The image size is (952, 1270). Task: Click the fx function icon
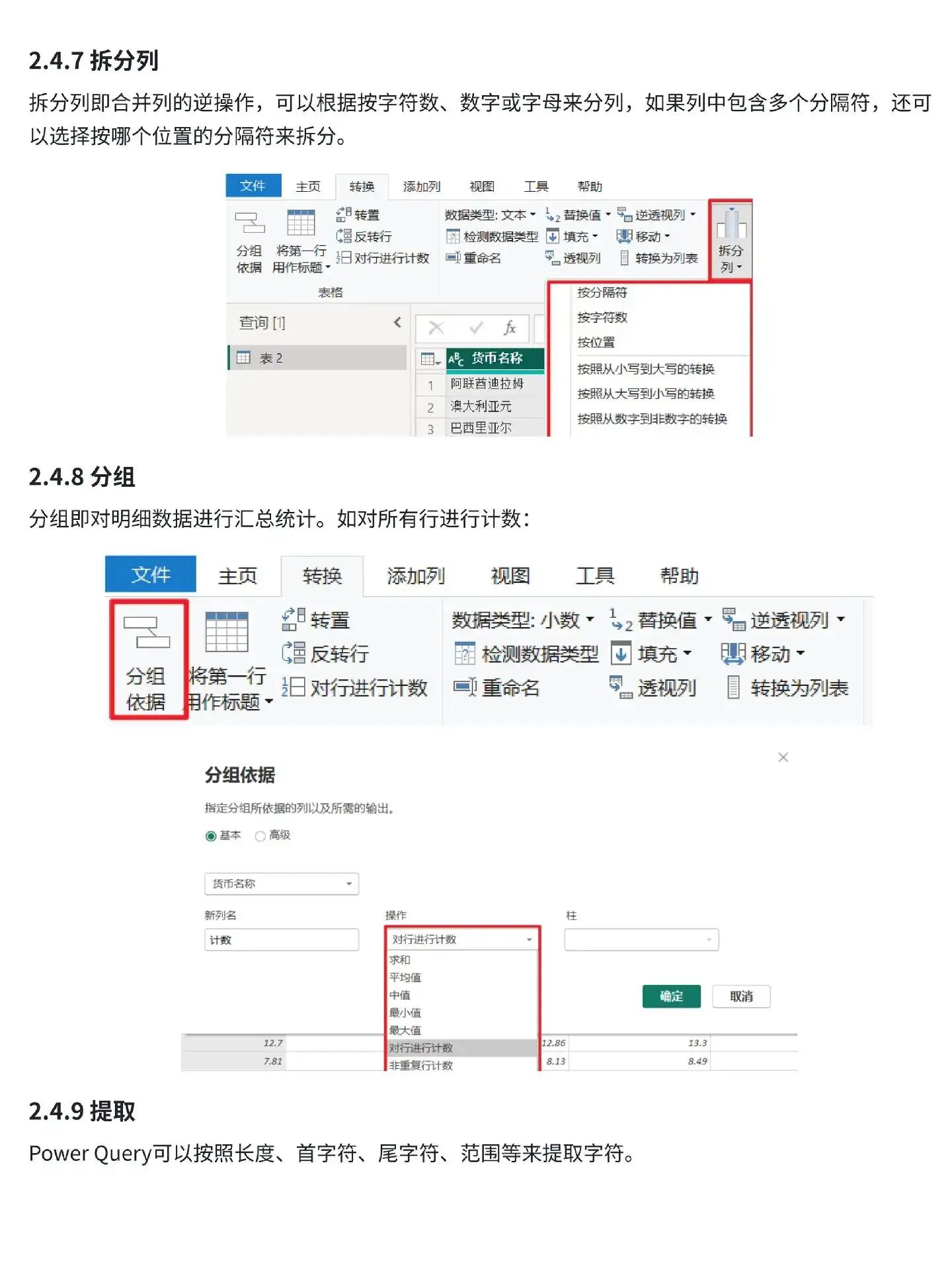(510, 327)
